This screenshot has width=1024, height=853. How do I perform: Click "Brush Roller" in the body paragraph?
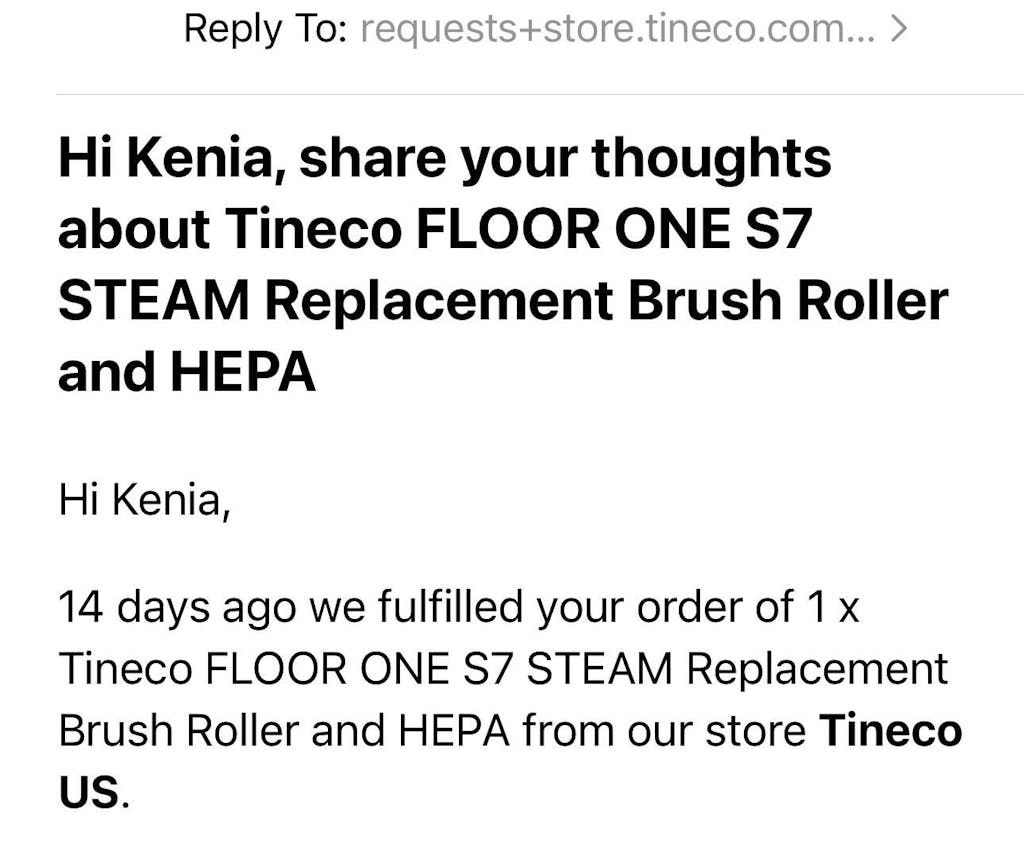(x=179, y=731)
